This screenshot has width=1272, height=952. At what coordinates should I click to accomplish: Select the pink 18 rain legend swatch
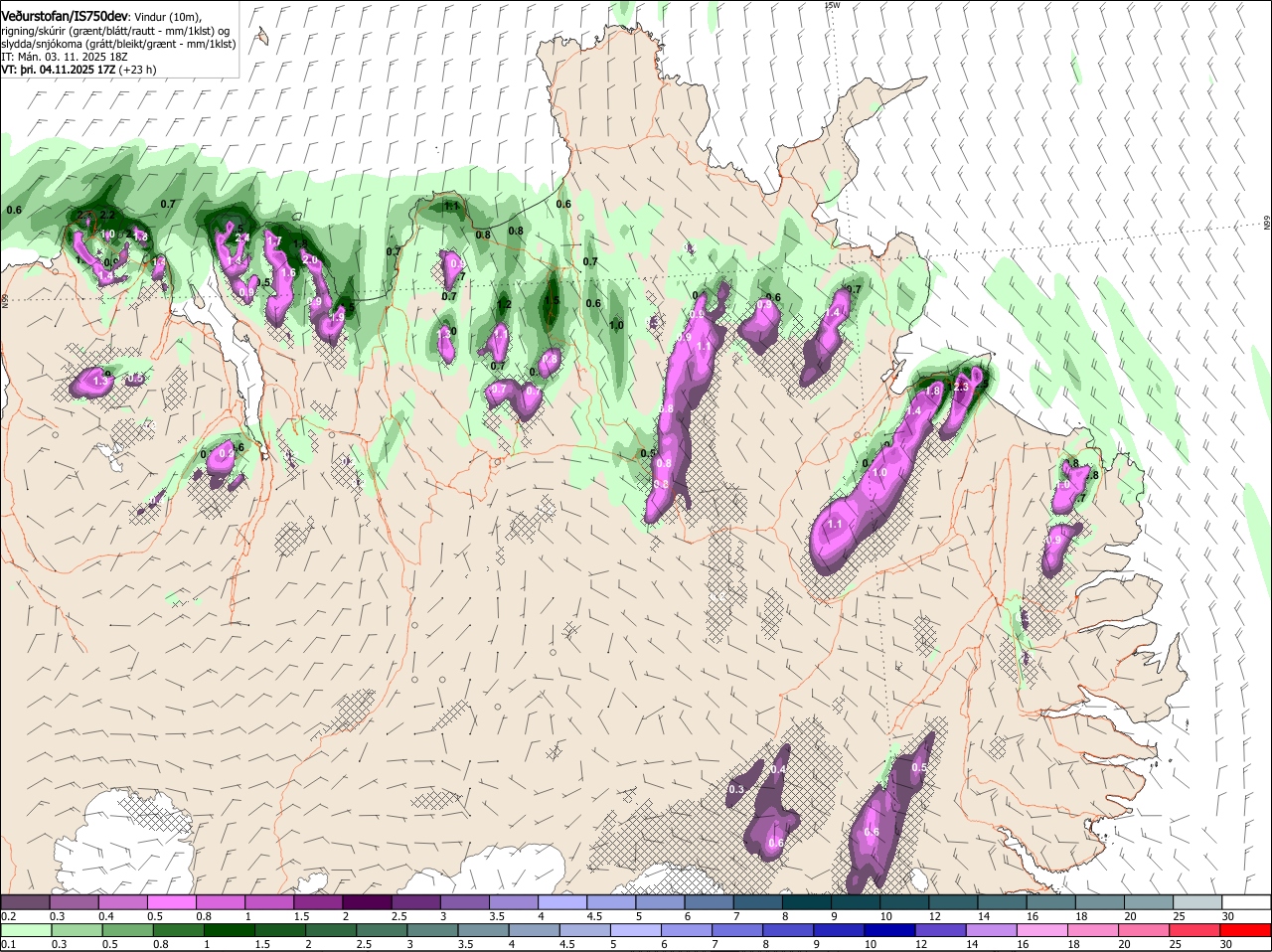click(x=1092, y=930)
